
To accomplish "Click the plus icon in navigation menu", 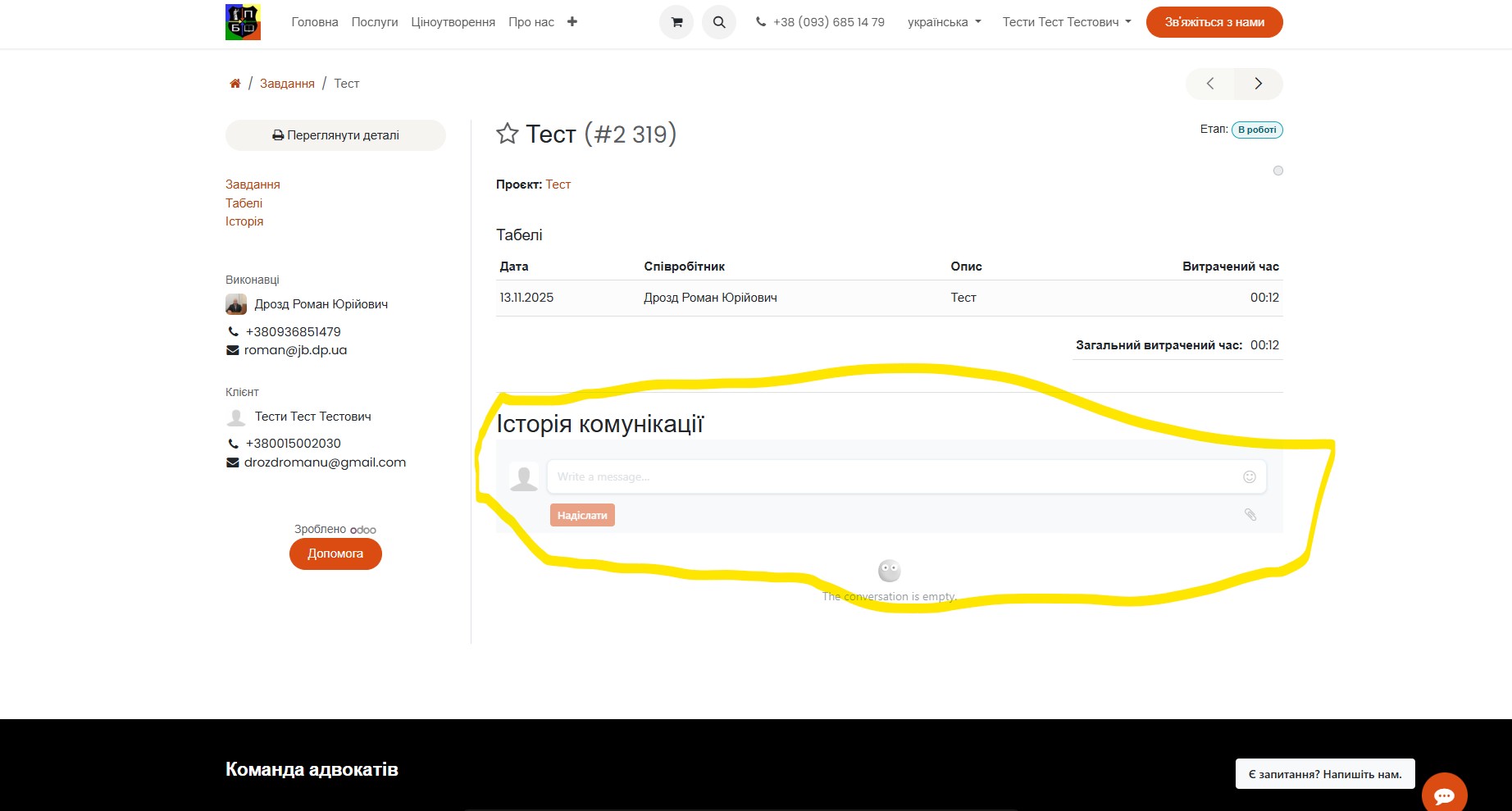I will 572,22.
